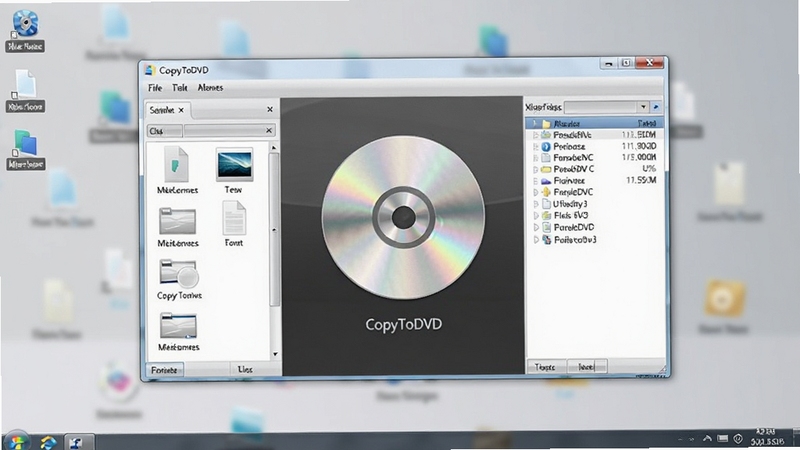Click the Tiepte button in the right panel
Viewport: 800px width, 450px height.
546,367
